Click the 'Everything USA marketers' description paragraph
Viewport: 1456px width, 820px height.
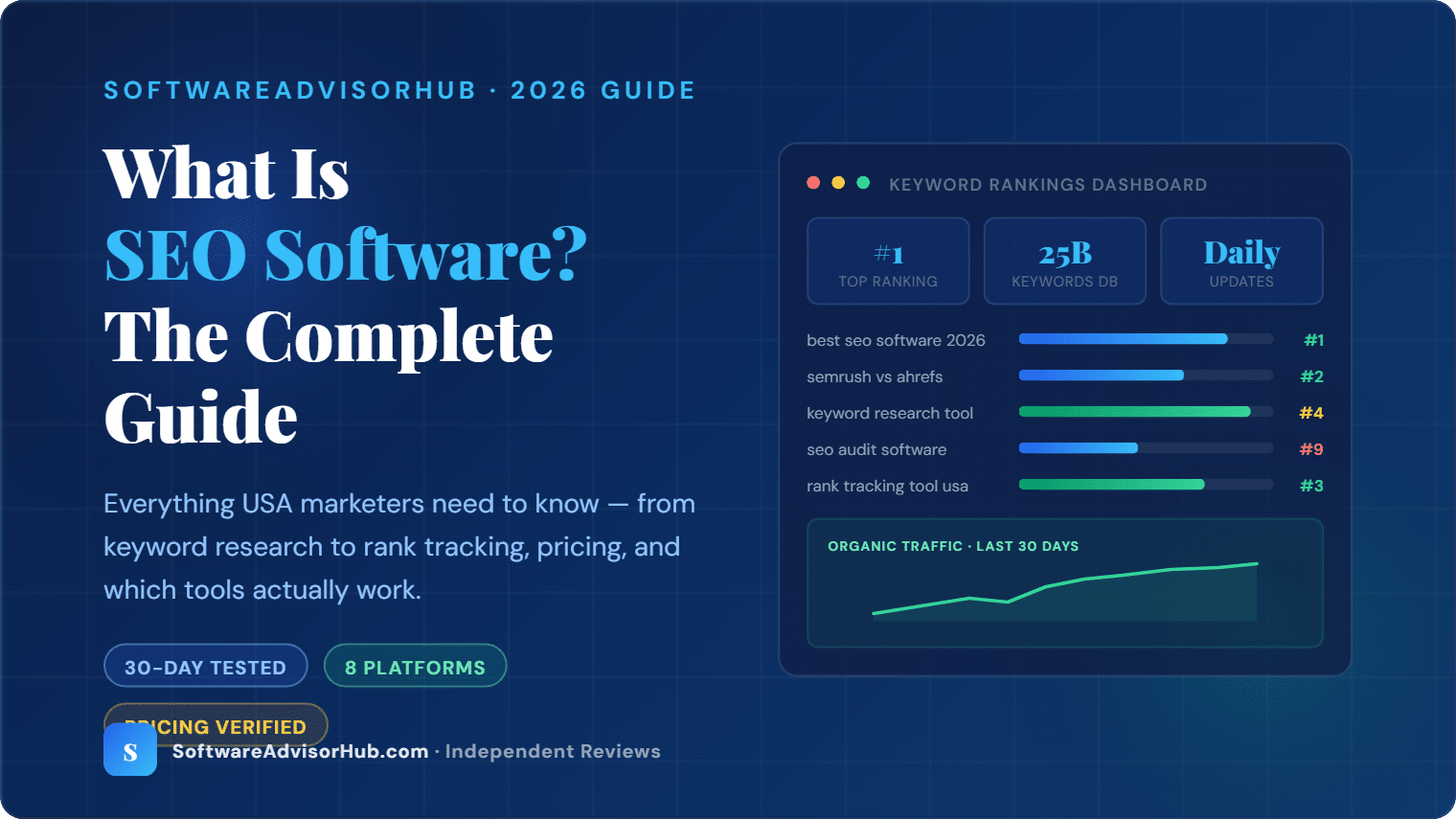[399, 547]
